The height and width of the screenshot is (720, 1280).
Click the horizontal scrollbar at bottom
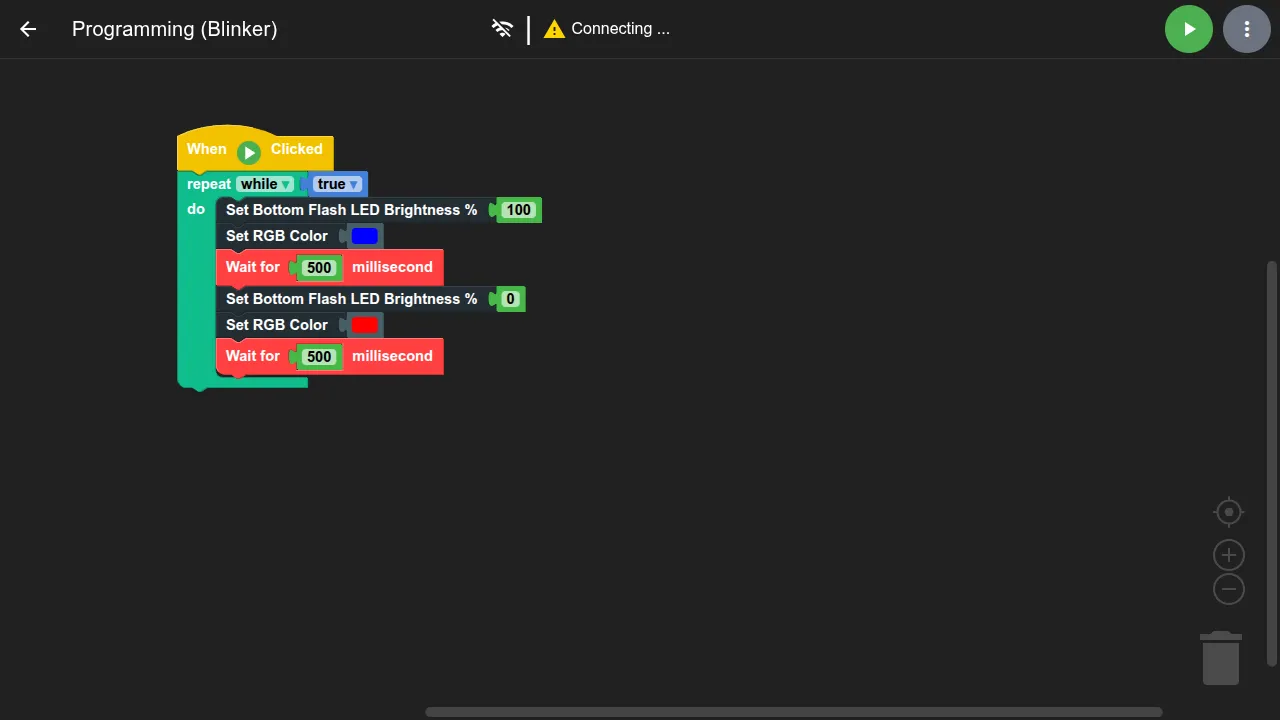pyautogui.click(x=793, y=712)
